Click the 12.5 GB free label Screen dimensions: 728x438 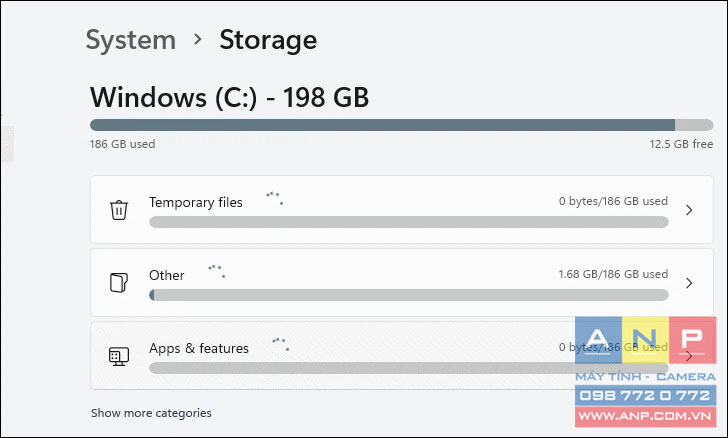(x=681, y=144)
